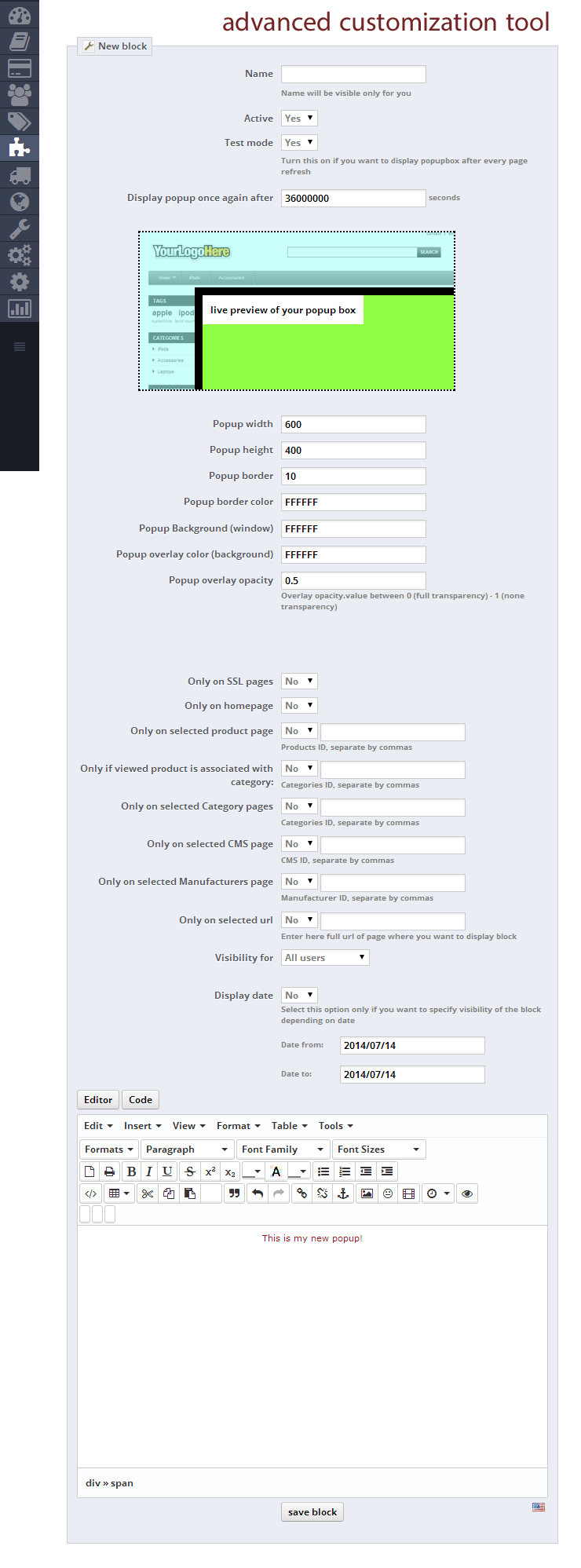Open the Table menu in the editor
581x1568 pixels.
point(288,1125)
